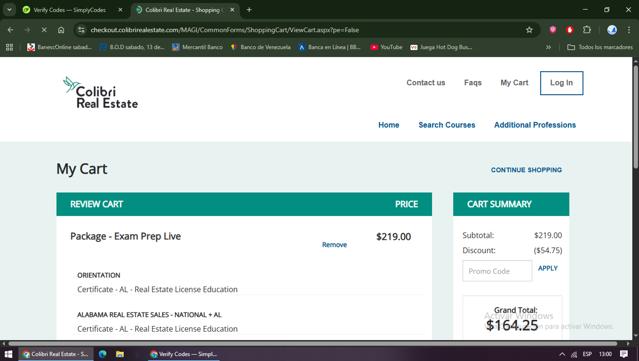
Task: Open the Extensions puzzle-piece icon
Action: point(587,29)
